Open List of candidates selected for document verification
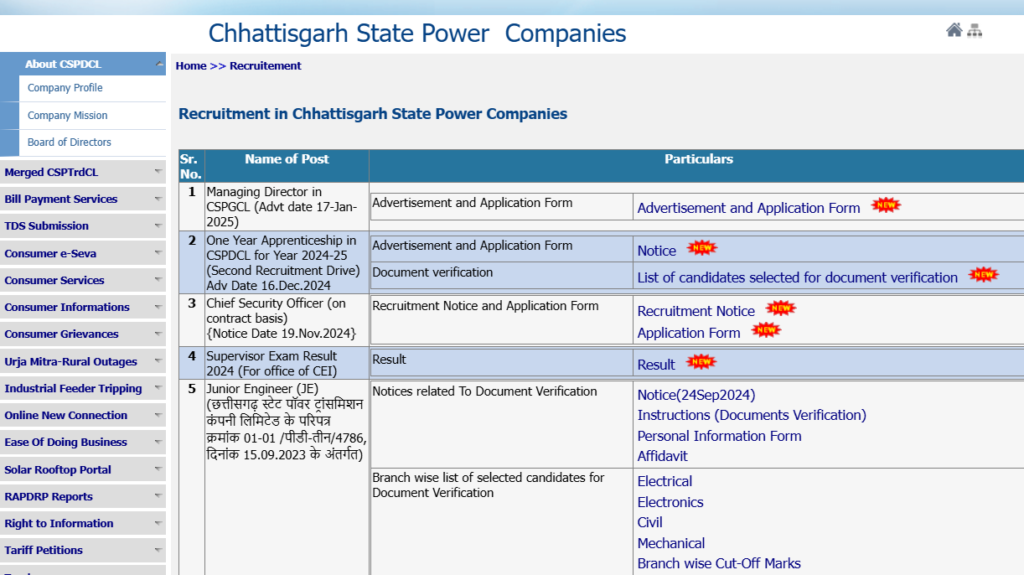 pyautogui.click(x=797, y=277)
